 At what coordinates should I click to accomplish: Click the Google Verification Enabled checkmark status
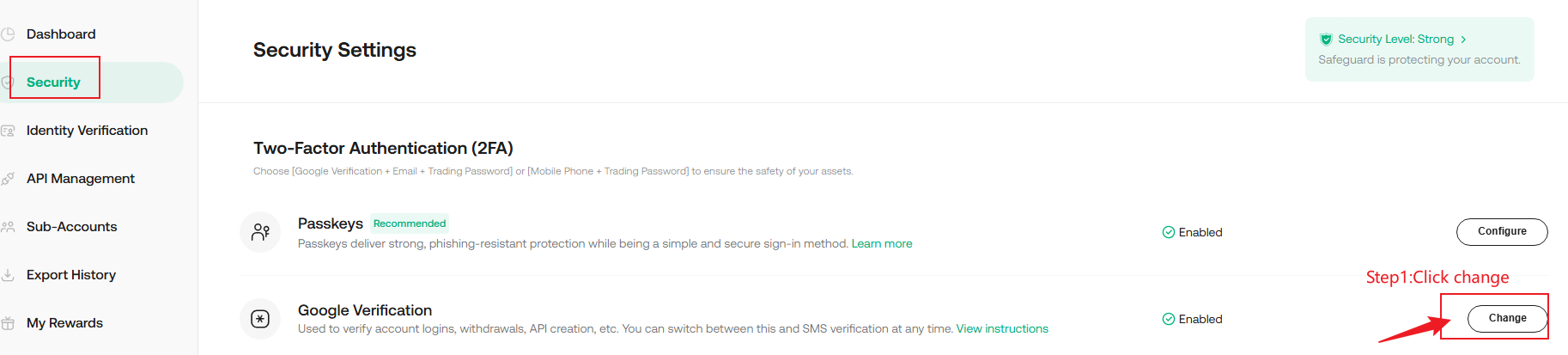click(x=1192, y=319)
